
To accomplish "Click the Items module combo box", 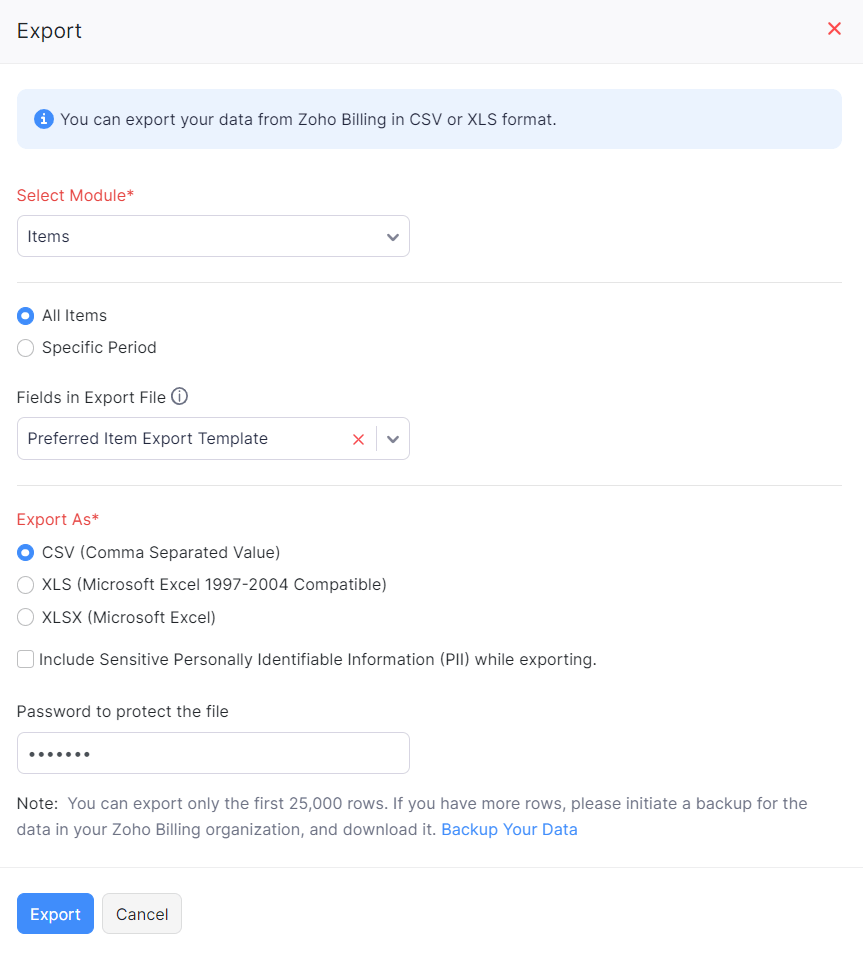I will click(x=200, y=237).
